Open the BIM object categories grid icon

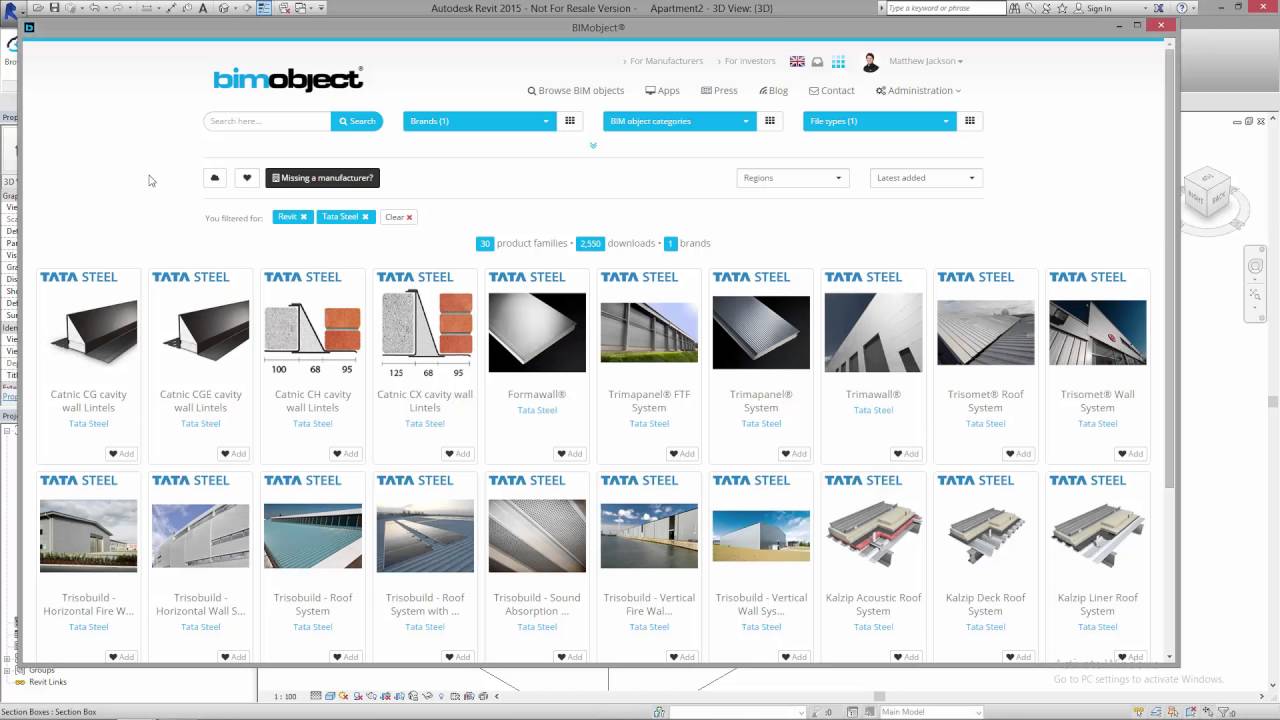pyautogui.click(x=770, y=121)
